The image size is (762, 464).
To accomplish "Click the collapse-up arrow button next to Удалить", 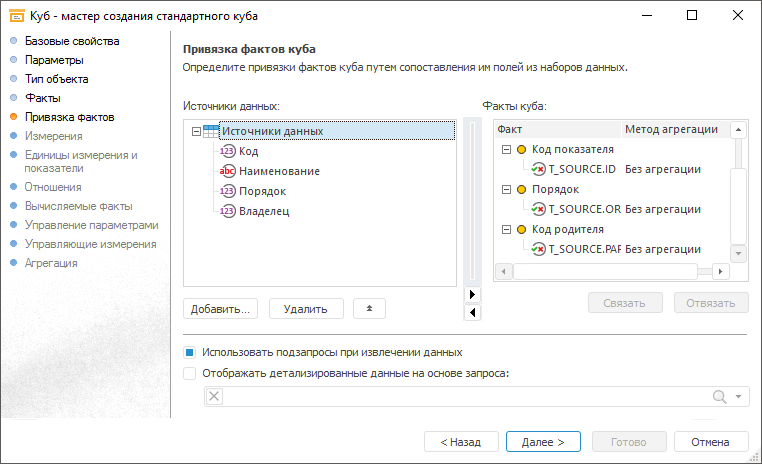I will pyautogui.click(x=369, y=308).
